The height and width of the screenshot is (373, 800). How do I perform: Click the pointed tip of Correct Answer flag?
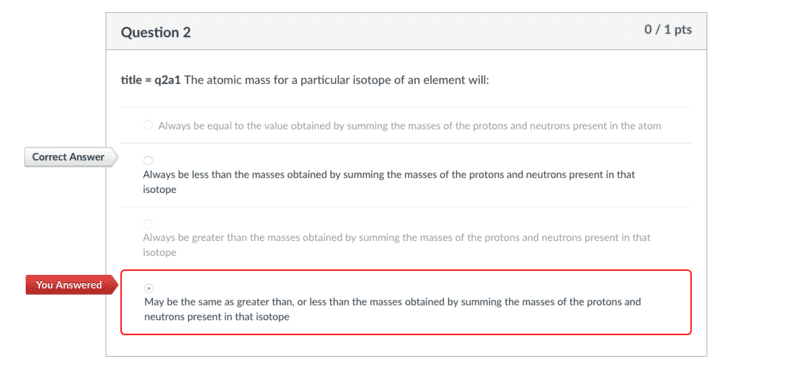point(115,157)
